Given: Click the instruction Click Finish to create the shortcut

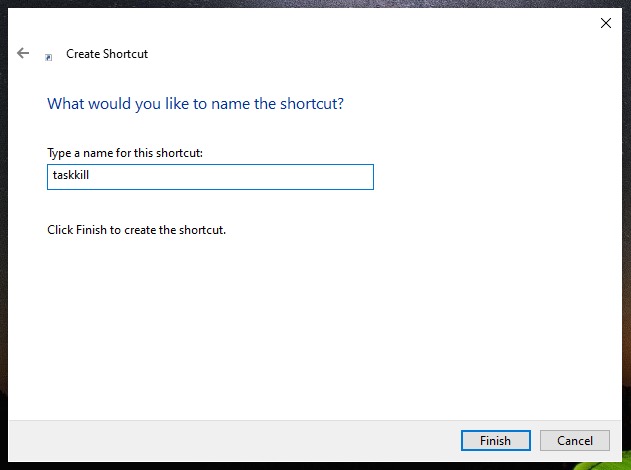Looking at the screenshot, I should 136,230.
